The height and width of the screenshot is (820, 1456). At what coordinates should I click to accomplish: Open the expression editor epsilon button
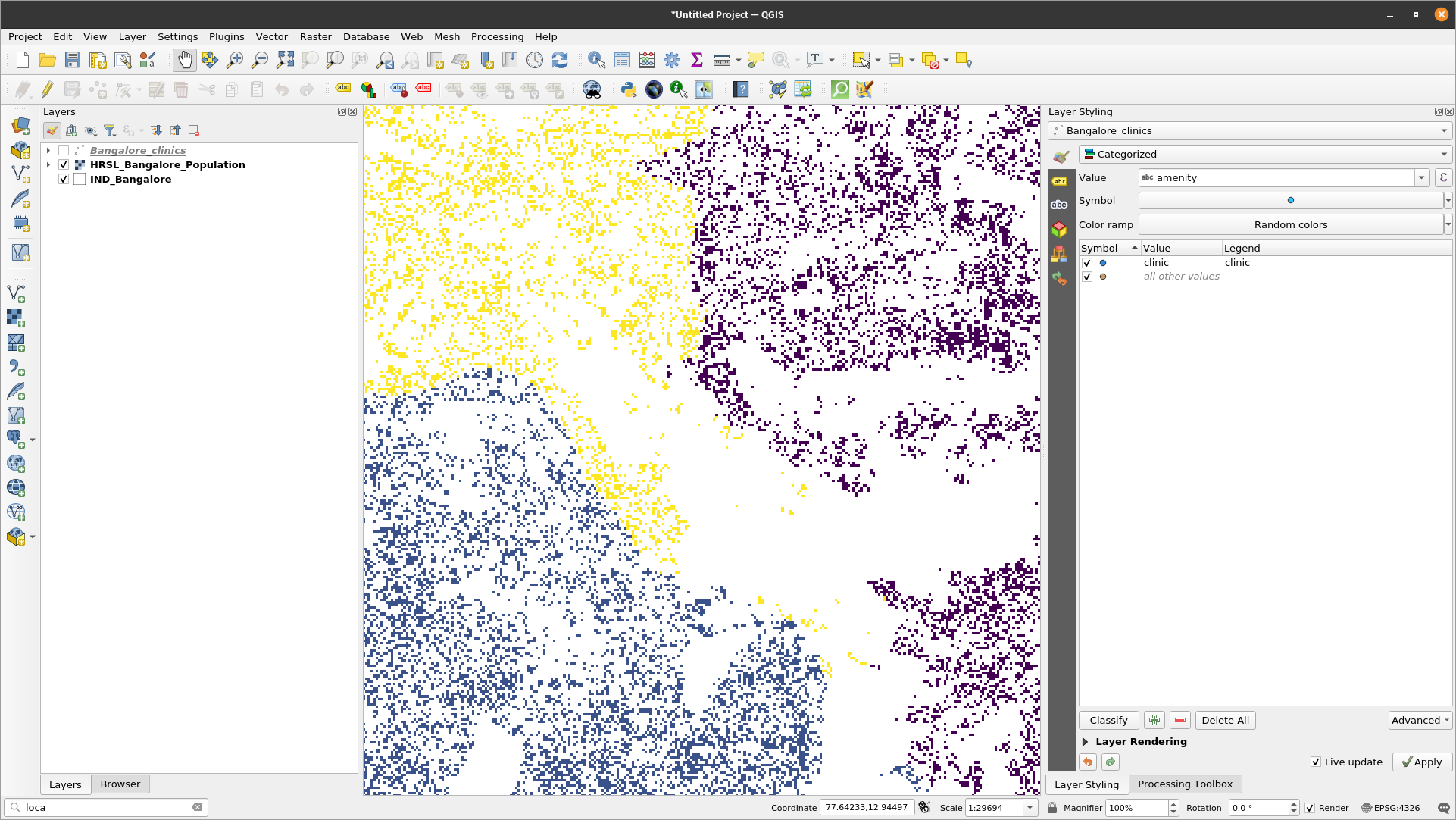coord(1443,177)
